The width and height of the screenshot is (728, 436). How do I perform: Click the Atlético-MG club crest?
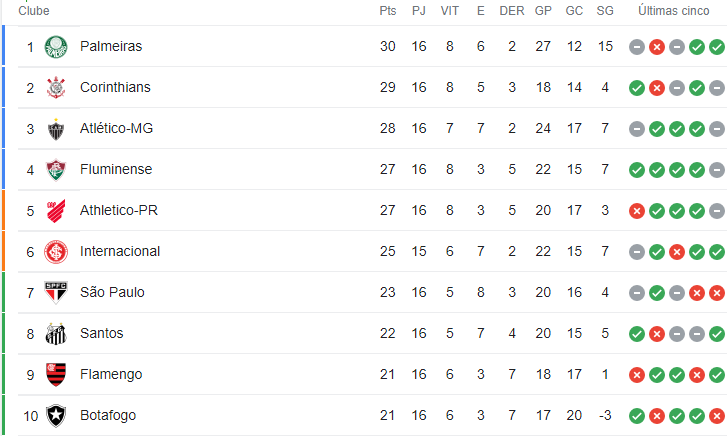(56, 129)
